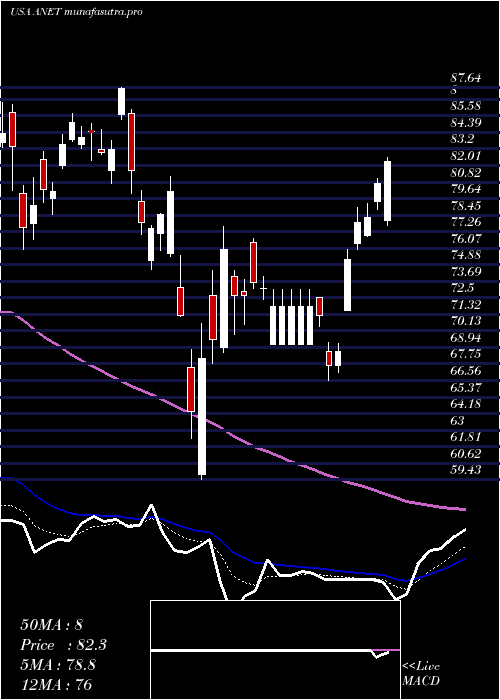The image size is (500, 700).
Task: Pick the 59.43 axis value
Action: click(x=466, y=470)
